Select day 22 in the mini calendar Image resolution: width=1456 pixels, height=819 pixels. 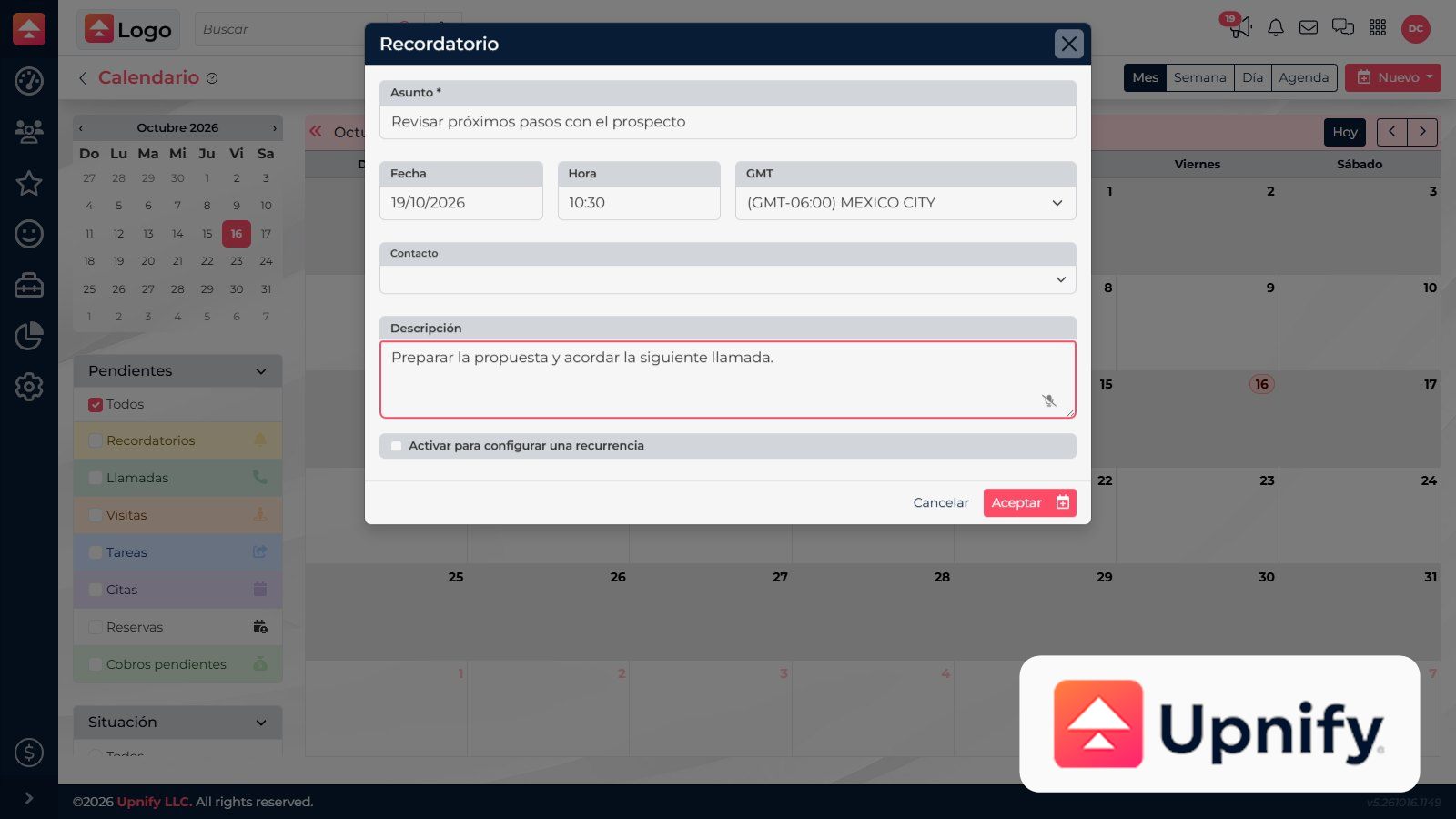click(207, 261)
